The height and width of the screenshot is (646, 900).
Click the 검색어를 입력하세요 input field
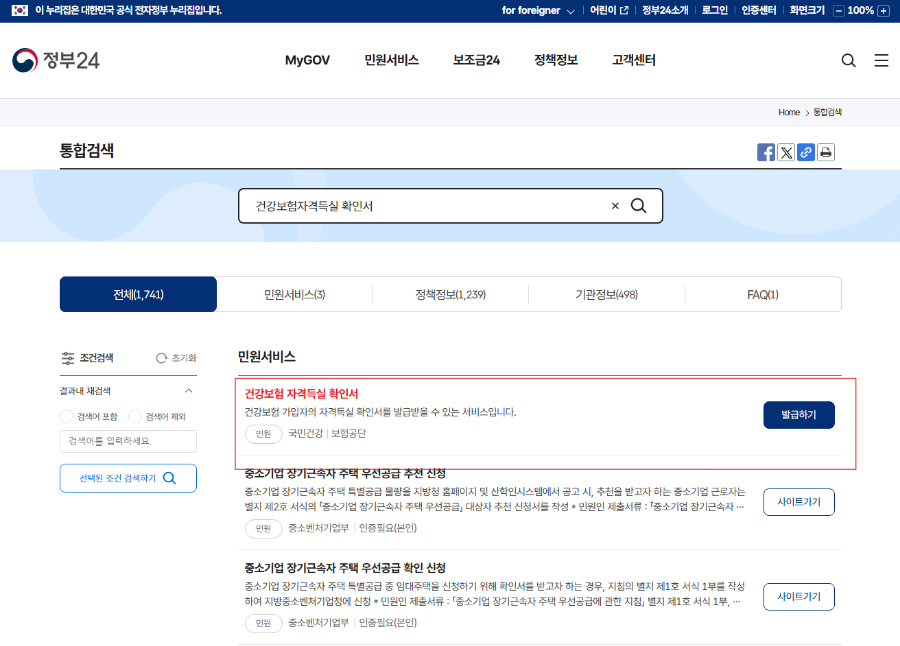click(127, 441)
